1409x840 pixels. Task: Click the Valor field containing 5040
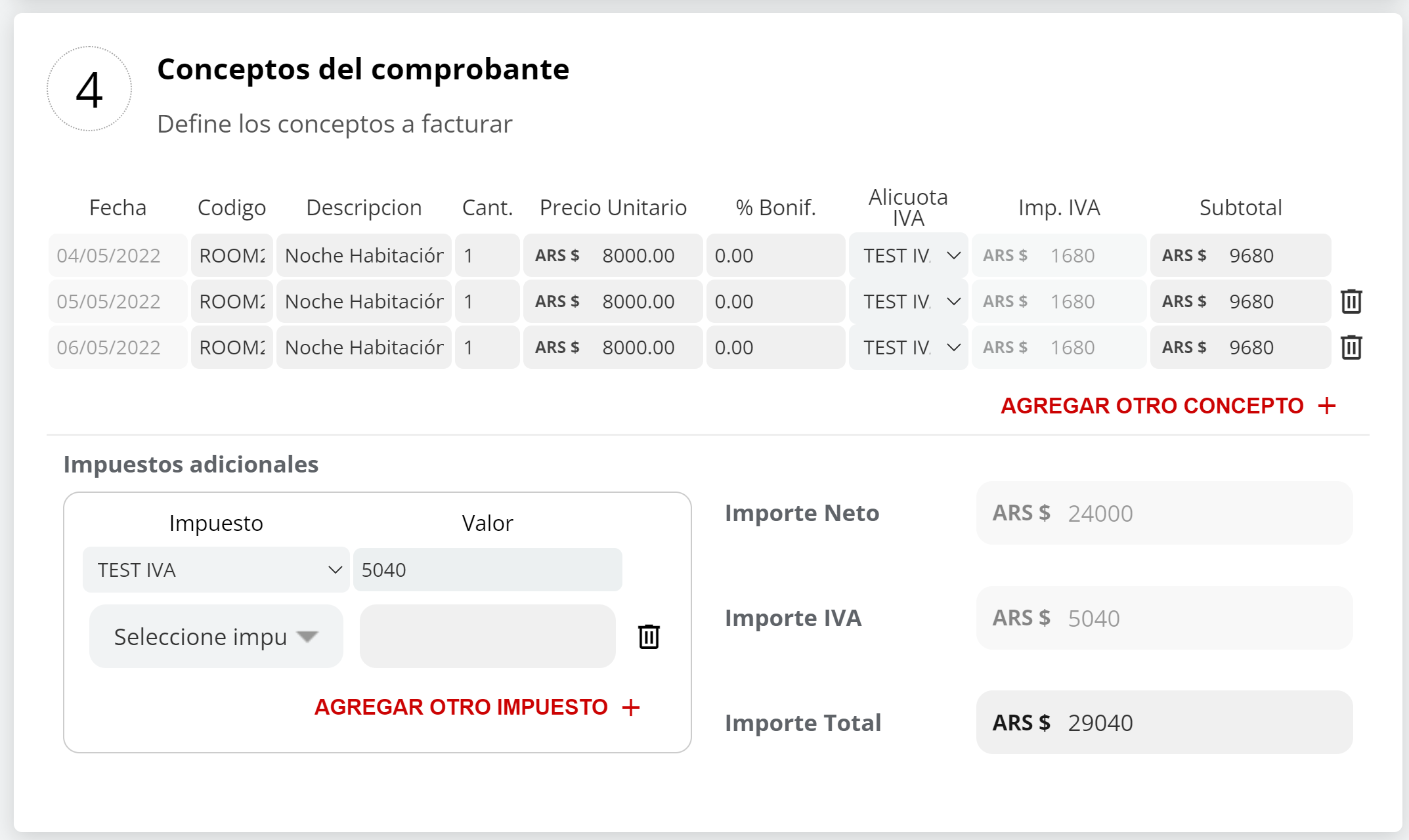point(487,570)
